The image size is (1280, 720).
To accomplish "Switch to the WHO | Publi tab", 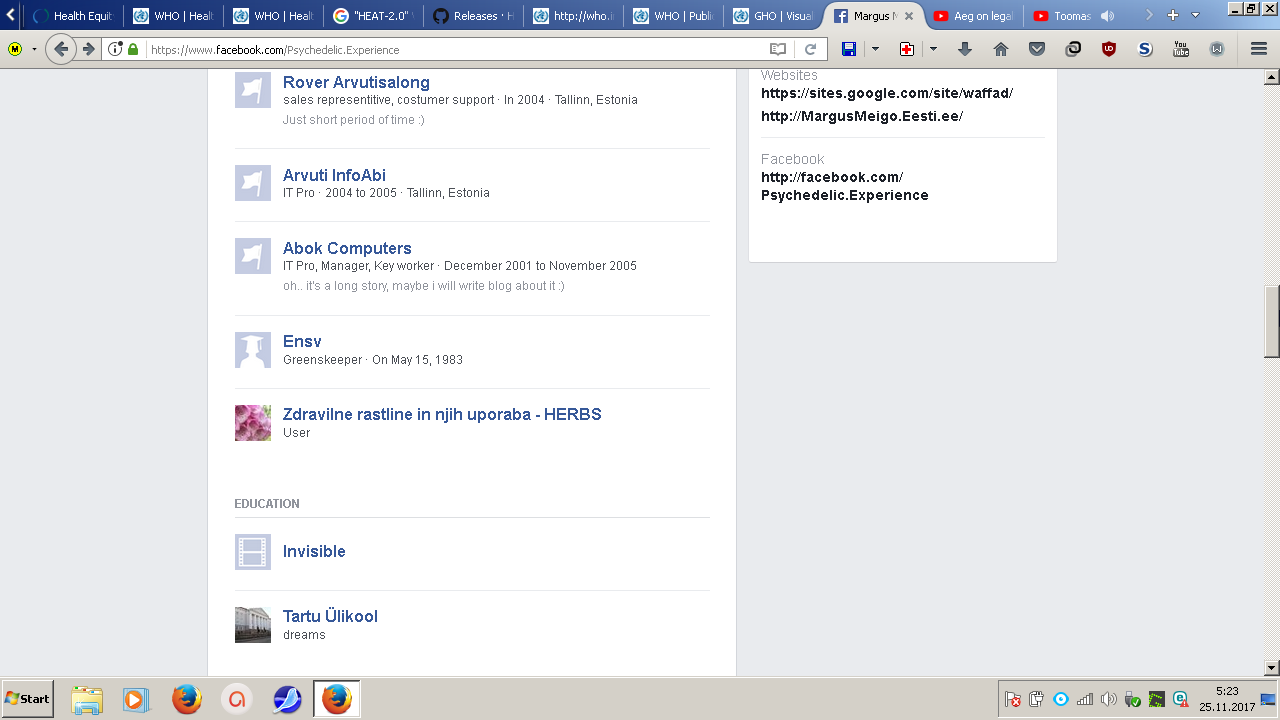I will pos(672,16).
